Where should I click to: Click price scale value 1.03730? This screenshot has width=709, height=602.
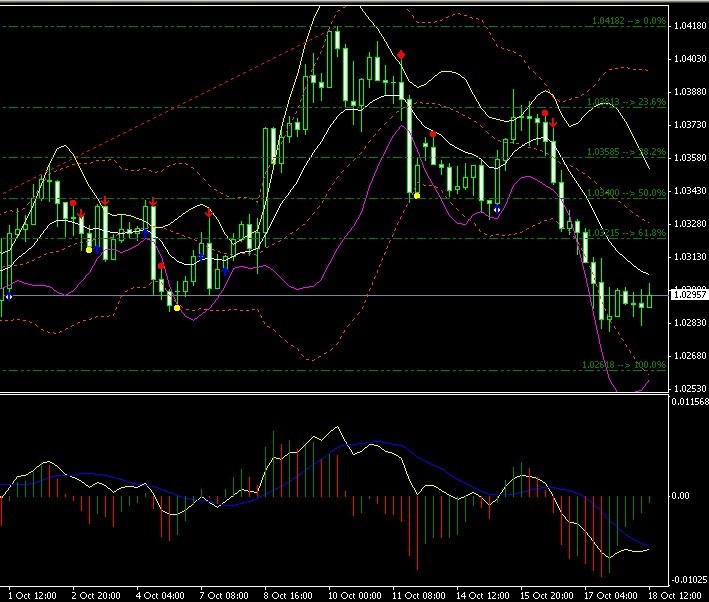pyautogui.click(x=690, y=125)
